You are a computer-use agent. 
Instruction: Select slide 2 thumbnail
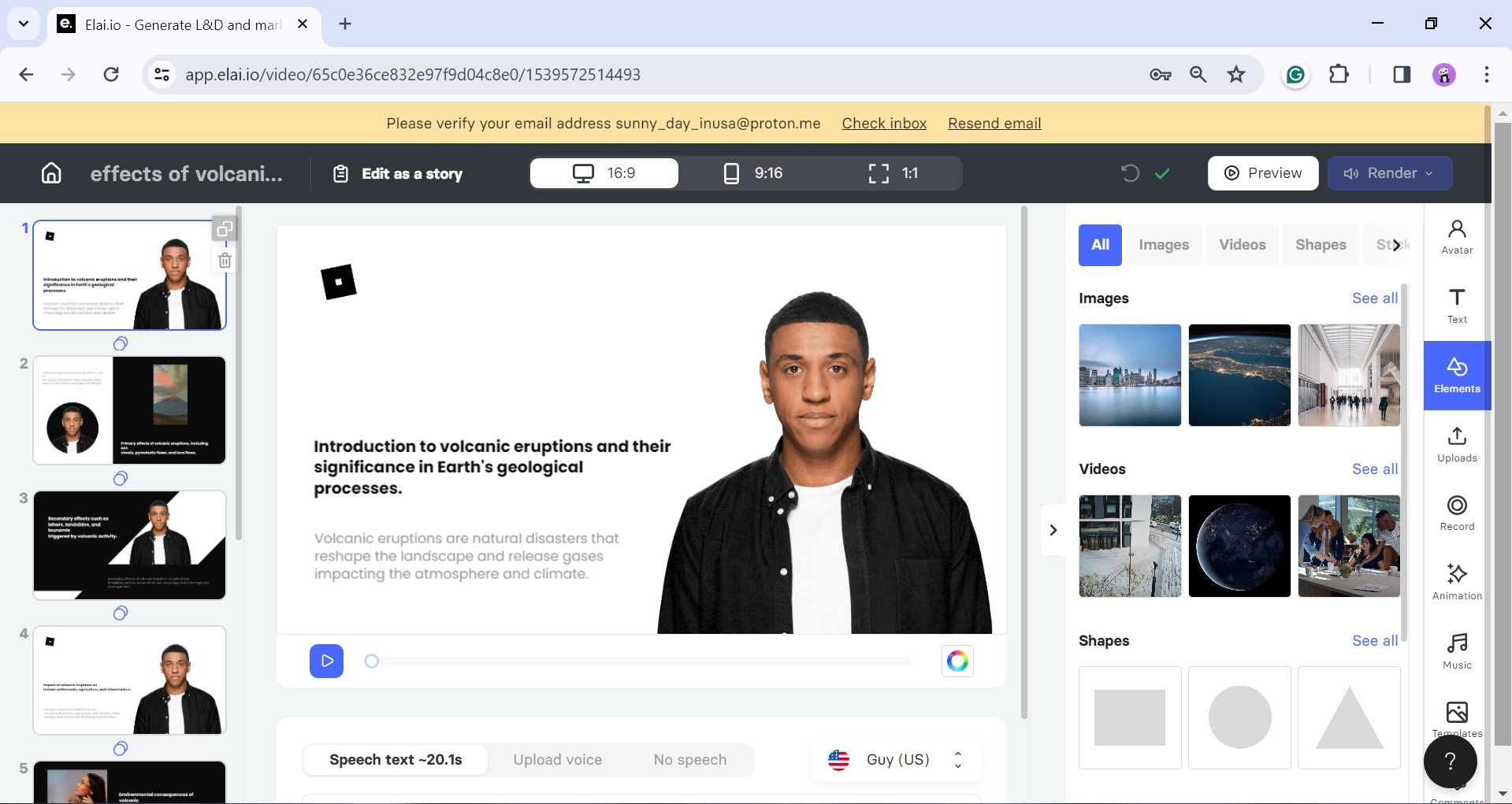[130, 410]
